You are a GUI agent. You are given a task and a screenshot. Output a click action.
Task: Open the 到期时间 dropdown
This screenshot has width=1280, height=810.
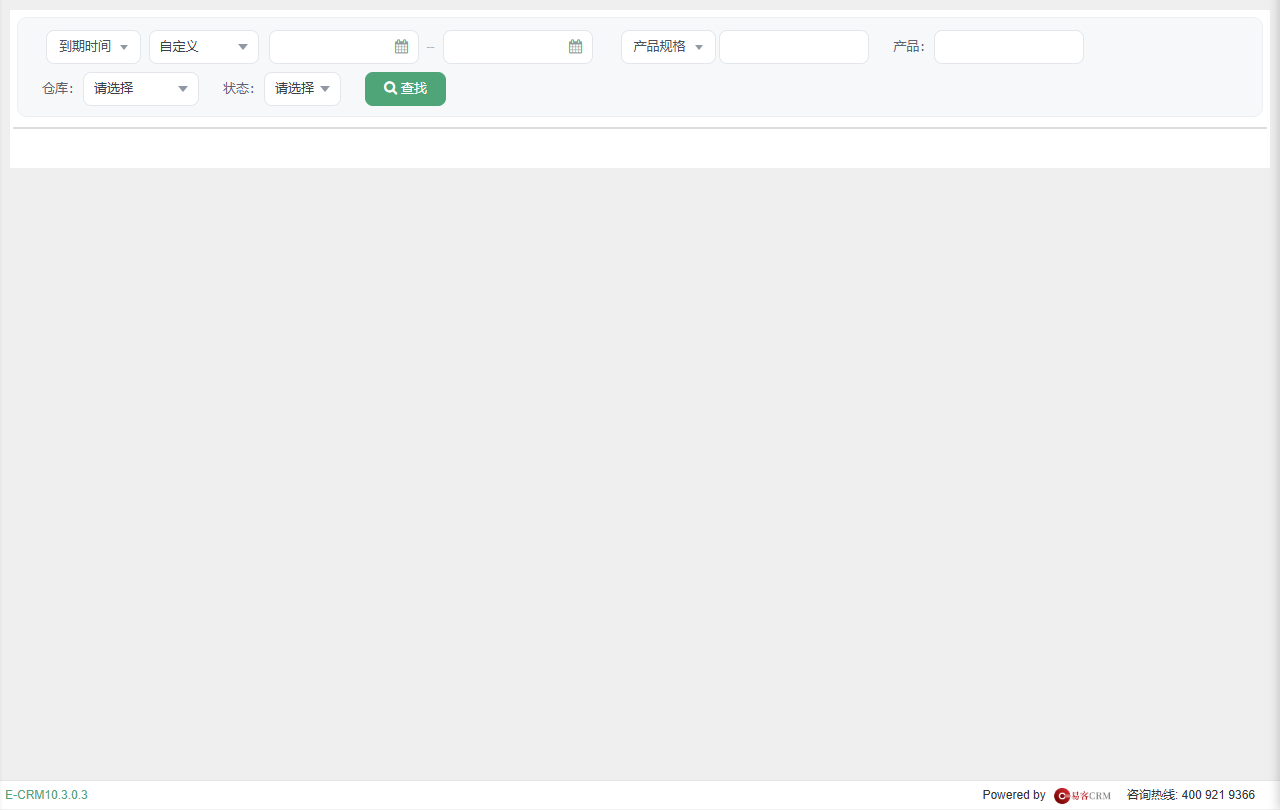[93, 47]
